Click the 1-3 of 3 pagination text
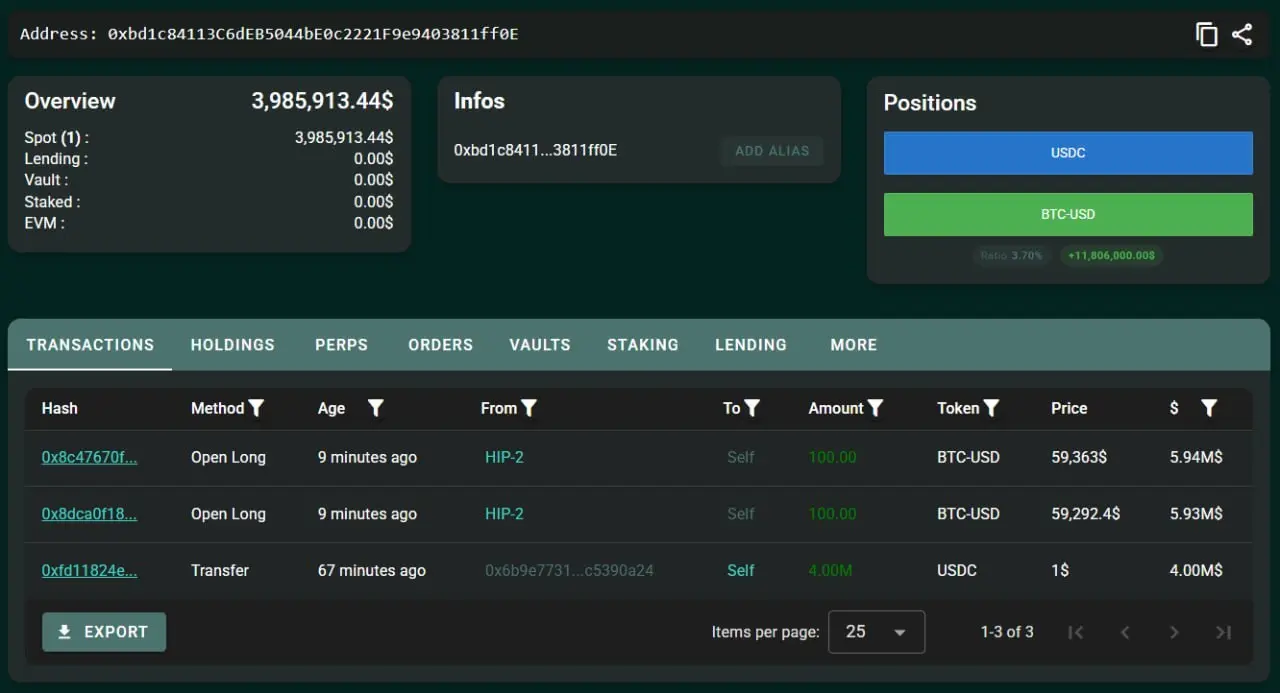This screenshot has height=693, width=1280. tap(1007, 632)
